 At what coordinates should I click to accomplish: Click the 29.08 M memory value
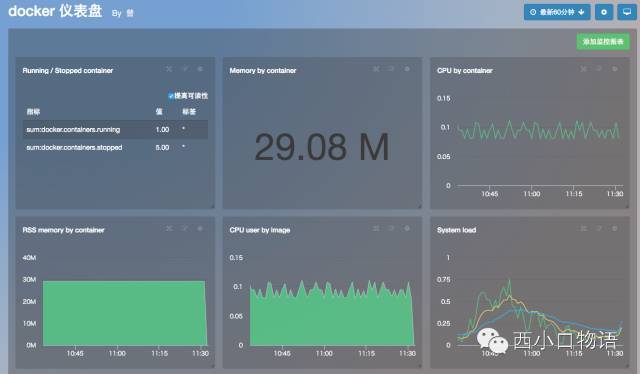tap(322, 147)
